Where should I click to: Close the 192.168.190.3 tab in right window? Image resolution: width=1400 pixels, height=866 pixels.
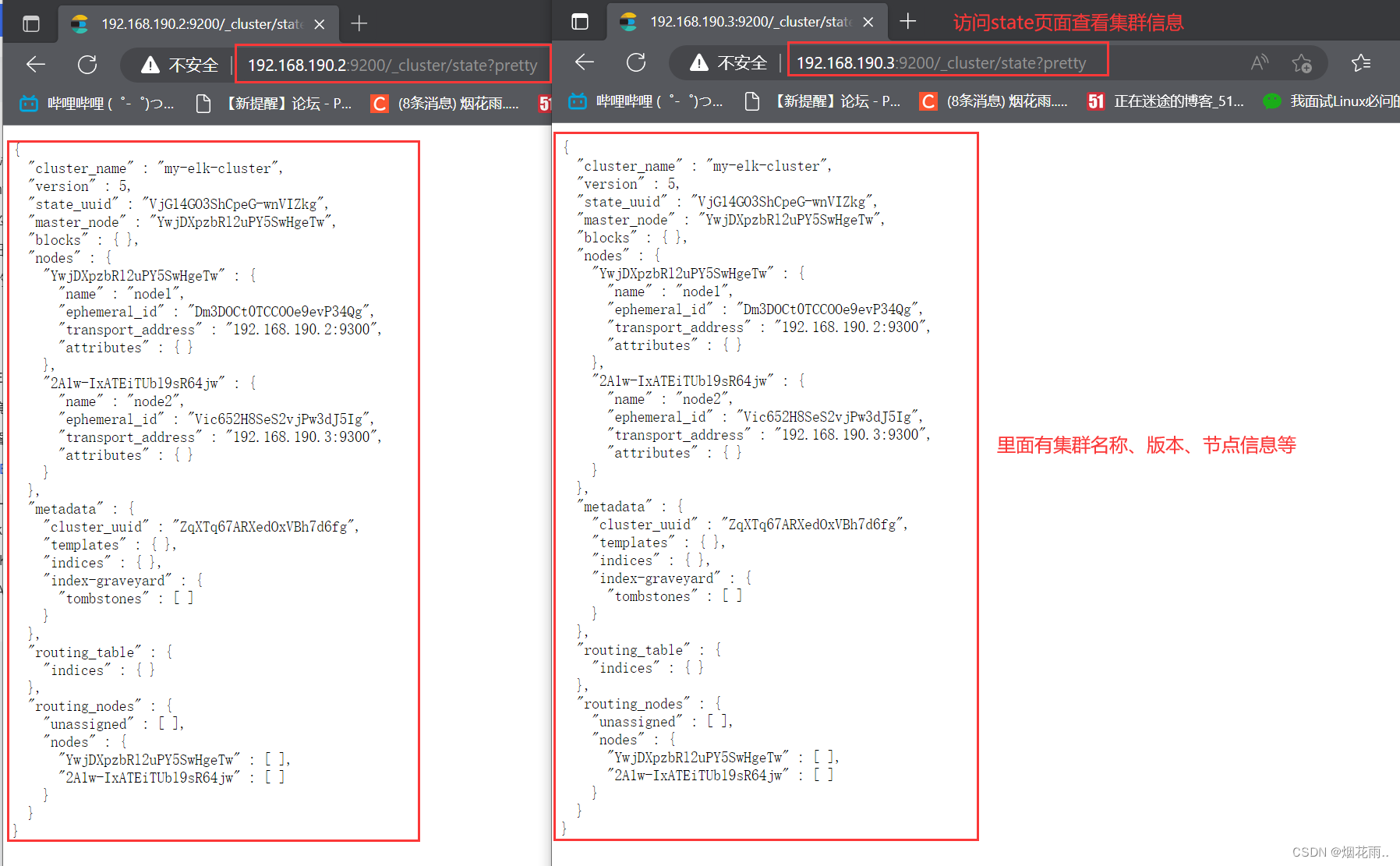(868, 22)
